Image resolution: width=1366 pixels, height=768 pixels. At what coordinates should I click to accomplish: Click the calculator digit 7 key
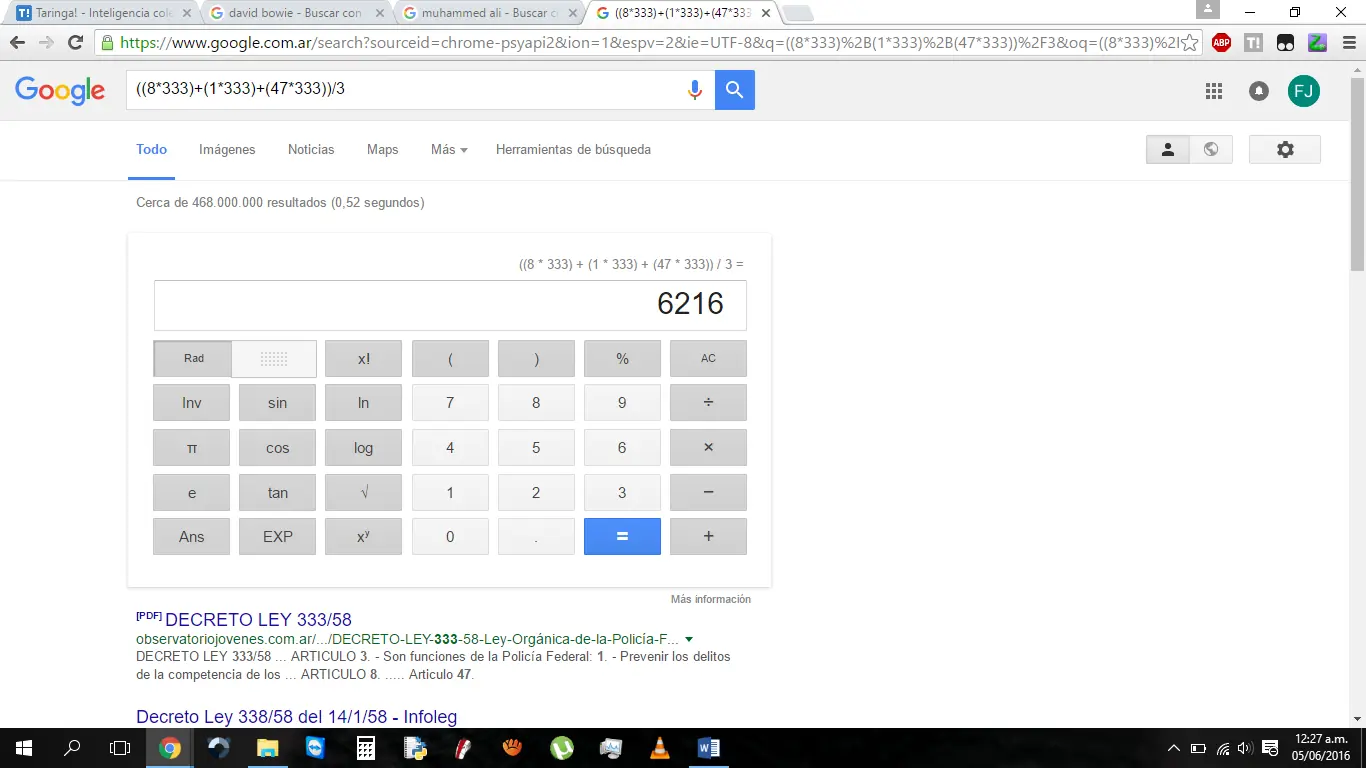(x=450, y=403)
